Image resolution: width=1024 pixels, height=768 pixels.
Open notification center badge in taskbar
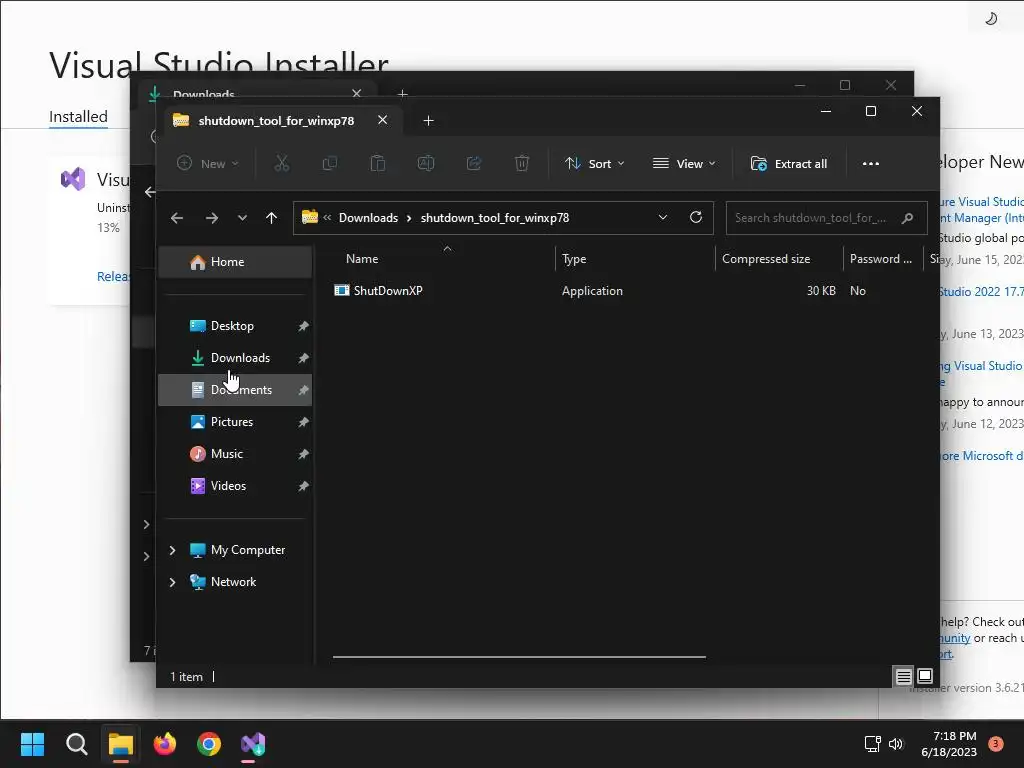tap(995, 743)
